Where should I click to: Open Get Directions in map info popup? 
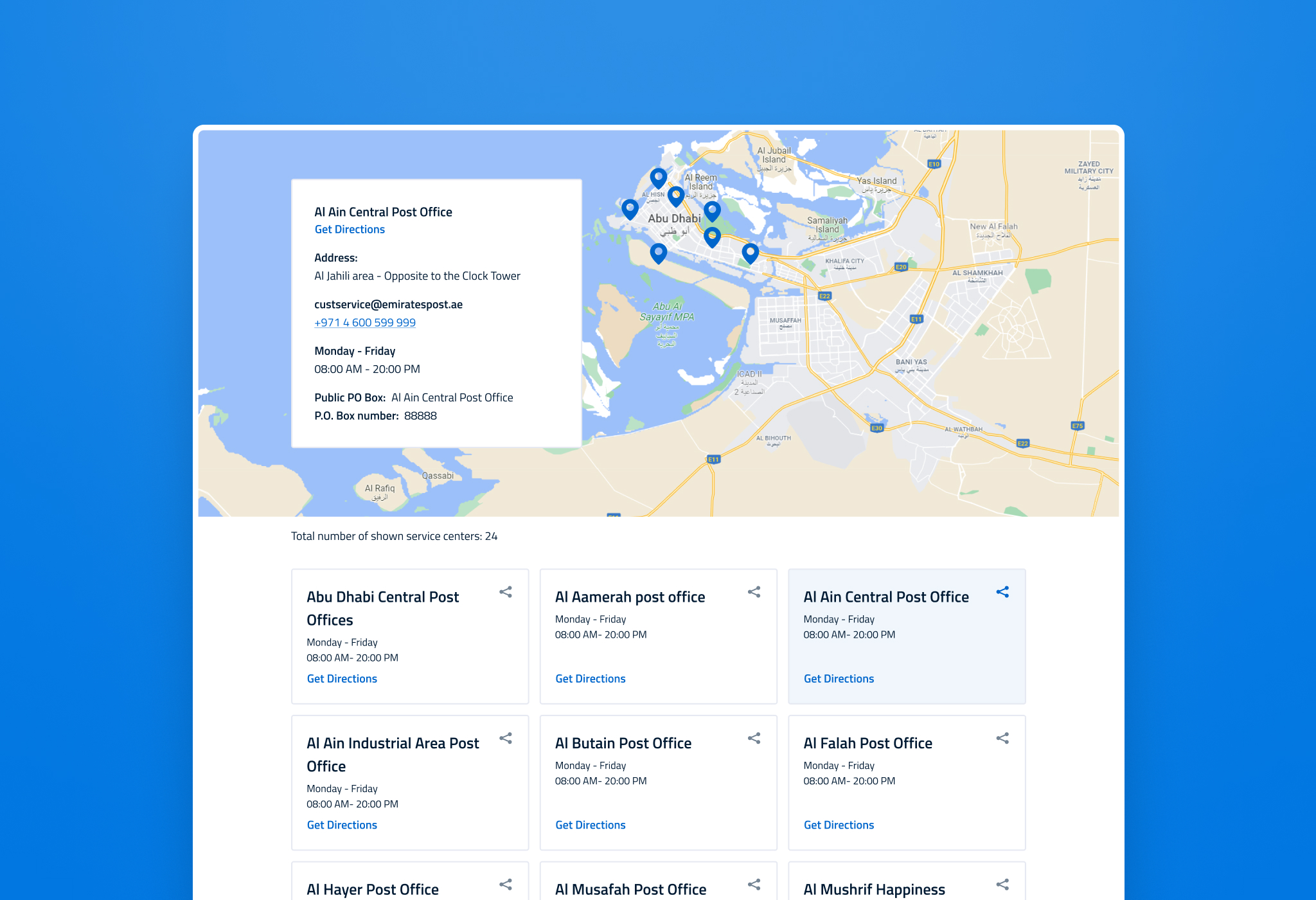point(350,230)
